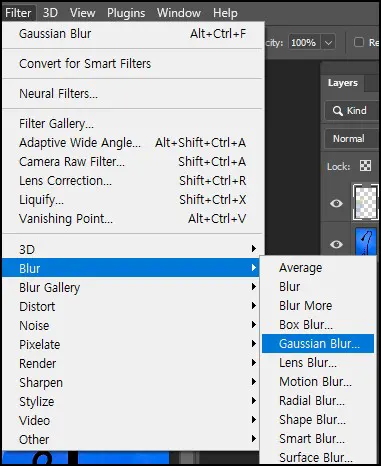The width and height of the screenshot is (381, 466).
Task: Expand the Pixelate submenu
Action: click(131, 344)
